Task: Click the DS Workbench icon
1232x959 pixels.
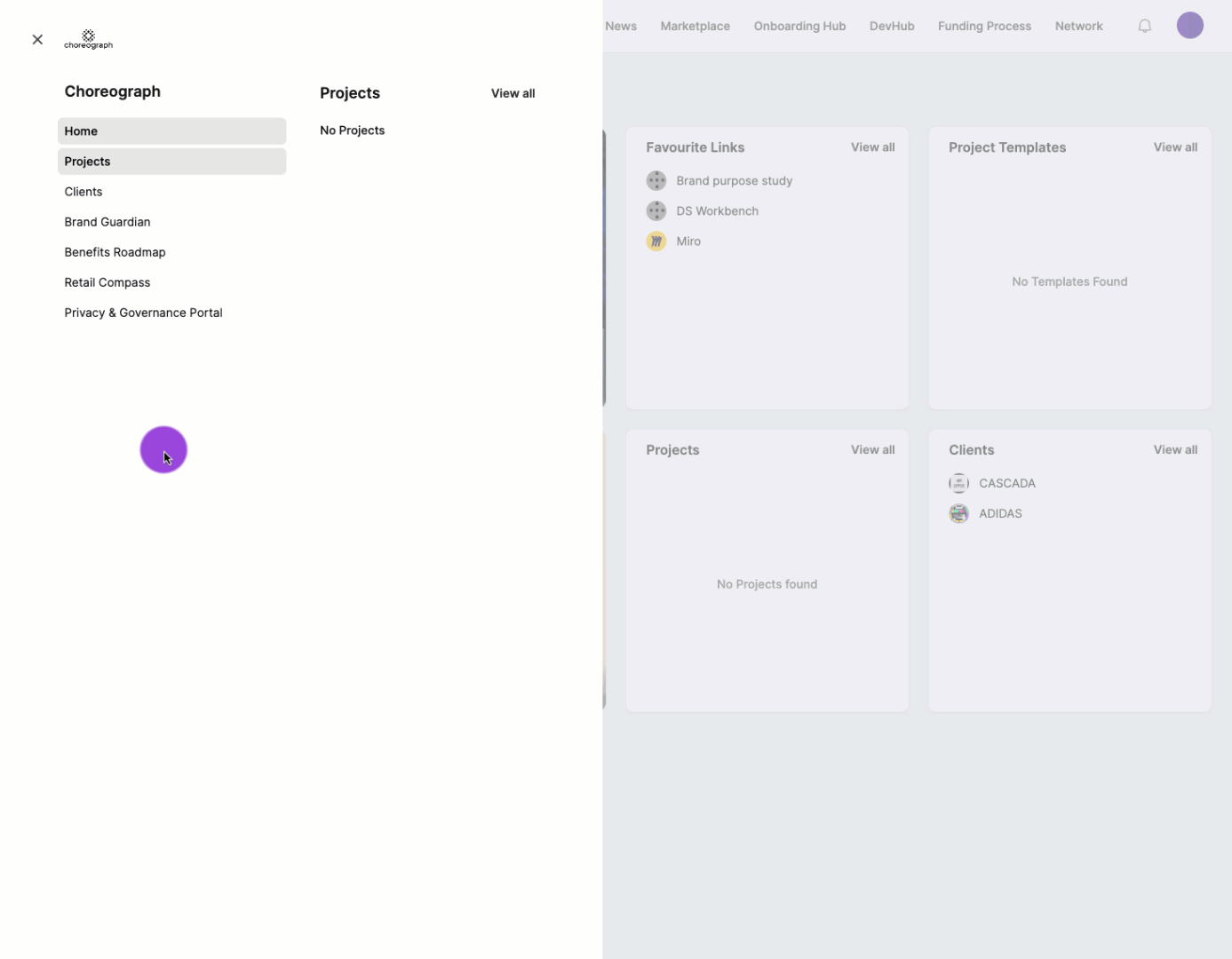Action: pyautogui.click(x=656, y=211)
